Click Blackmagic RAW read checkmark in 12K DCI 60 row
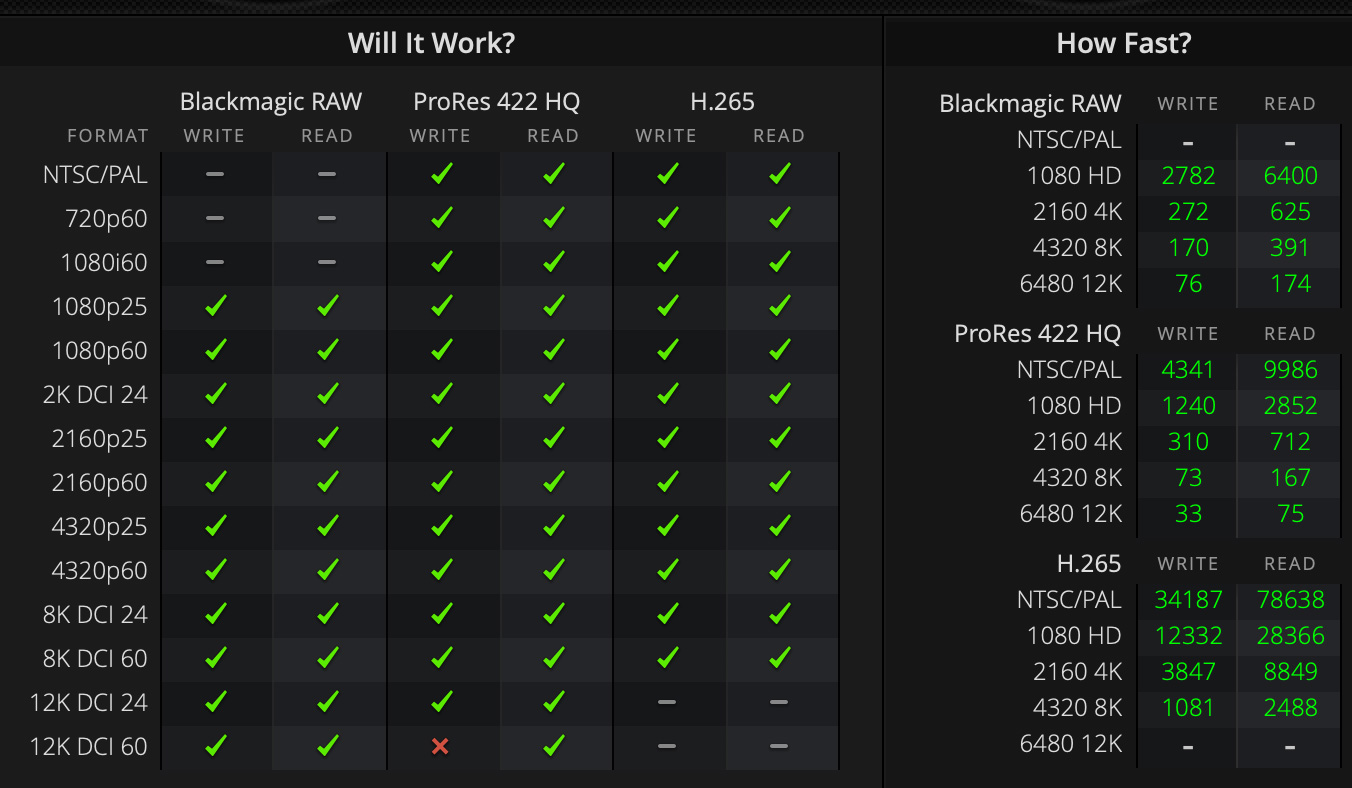The image size is (1352, 788). [x=328, y=746]
